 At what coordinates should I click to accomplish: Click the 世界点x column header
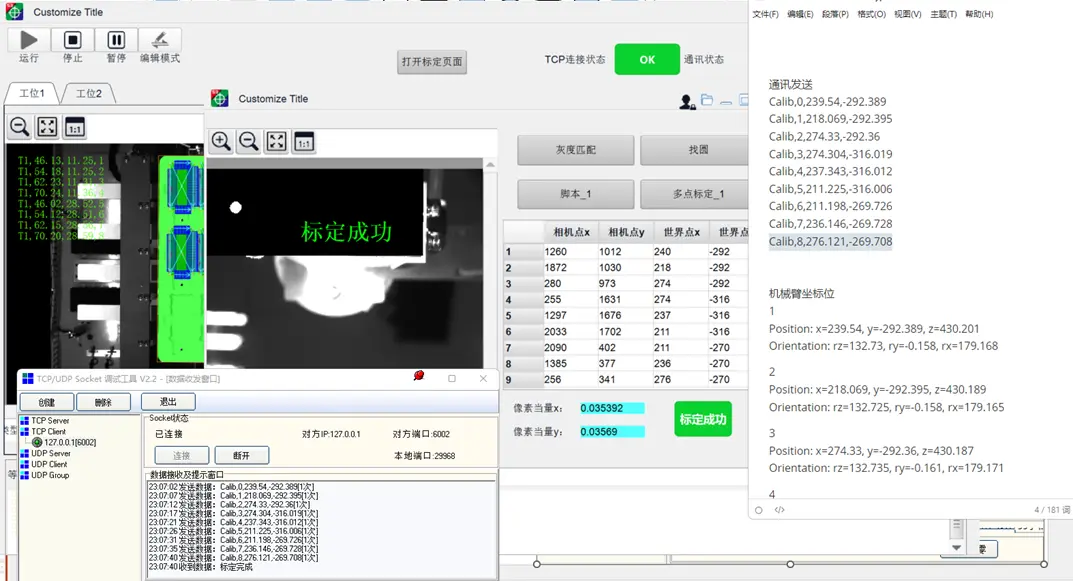(681, 232)
